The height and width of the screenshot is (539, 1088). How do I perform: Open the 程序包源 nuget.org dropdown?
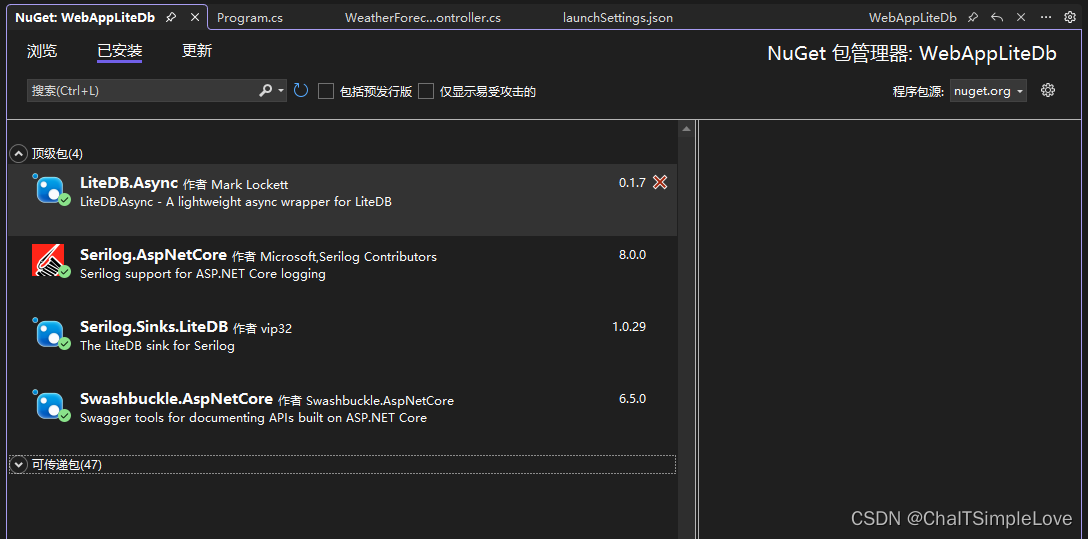tap(988, 91)
